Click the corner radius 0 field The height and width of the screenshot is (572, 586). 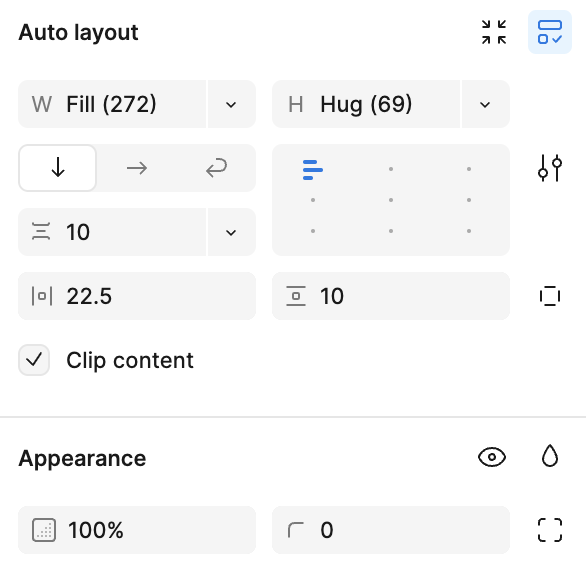391,530
